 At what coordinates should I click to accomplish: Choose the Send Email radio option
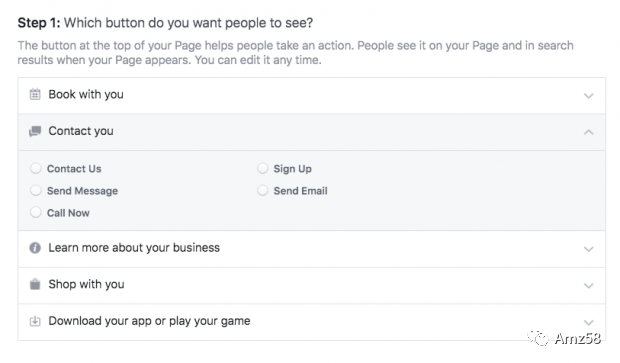pos(263,191)
